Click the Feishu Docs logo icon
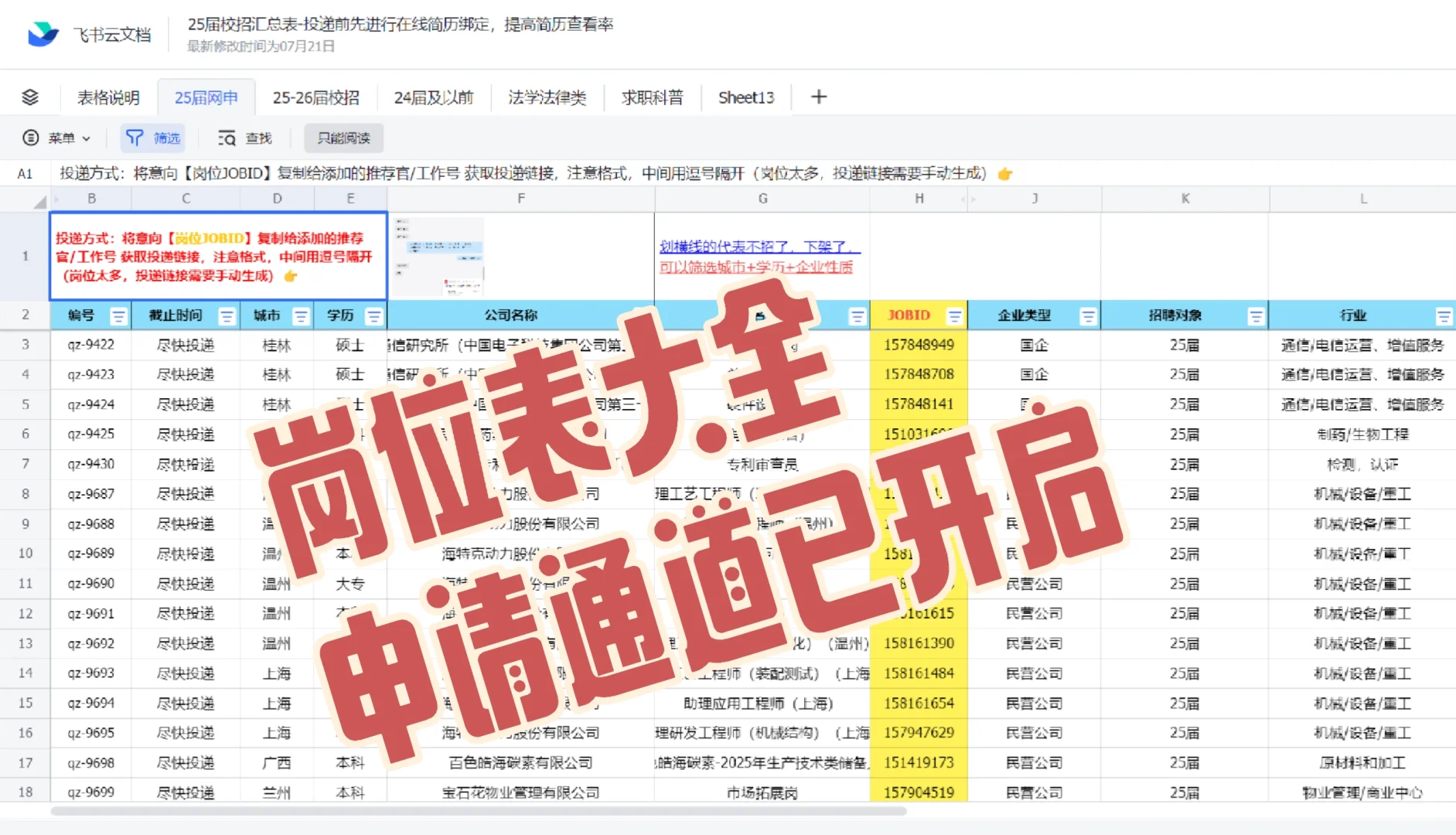Image resolution: width=1456 pixels, height=835 pixels. pyautogui.click(x=43, y=34)
